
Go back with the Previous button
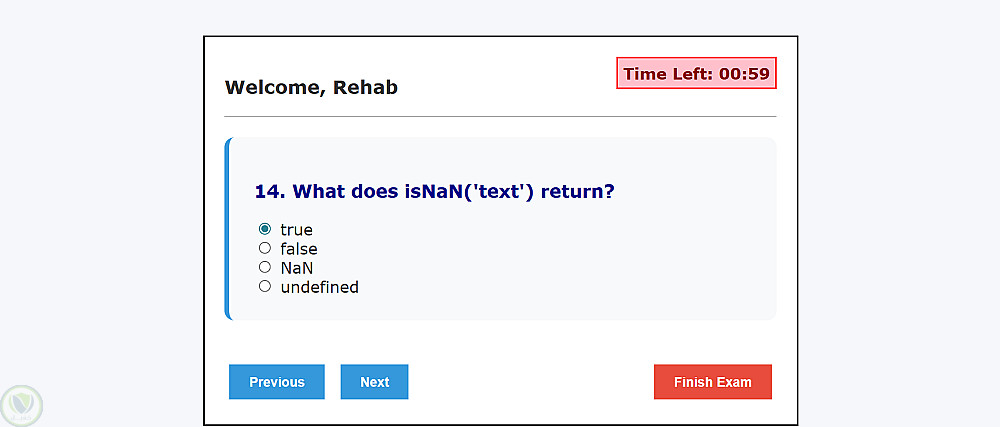click(x=277, y=382)
